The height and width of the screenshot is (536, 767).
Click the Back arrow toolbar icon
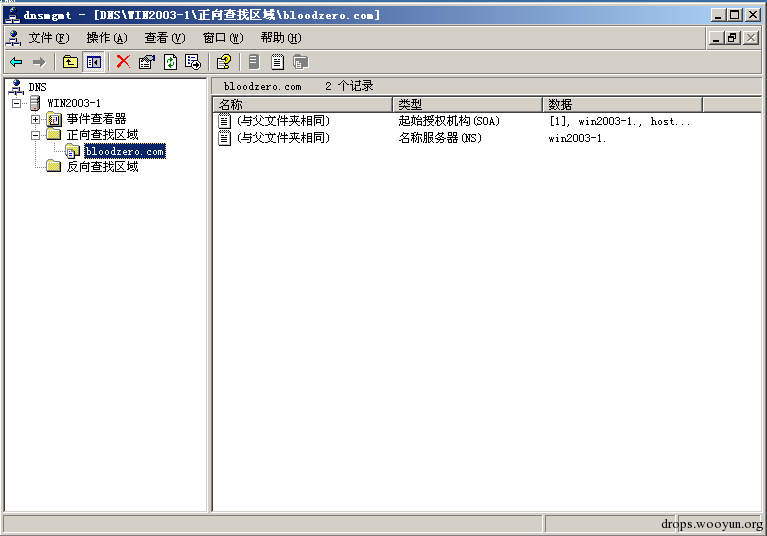click(x=17, y=62)
